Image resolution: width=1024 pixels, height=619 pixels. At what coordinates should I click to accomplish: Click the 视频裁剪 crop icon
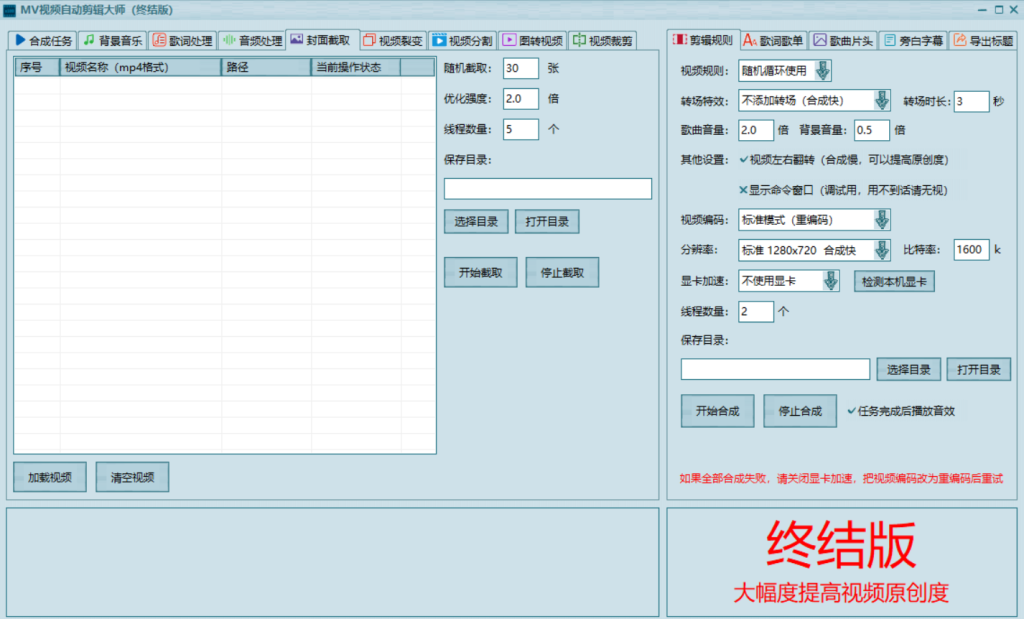click(x=579, y=41)
